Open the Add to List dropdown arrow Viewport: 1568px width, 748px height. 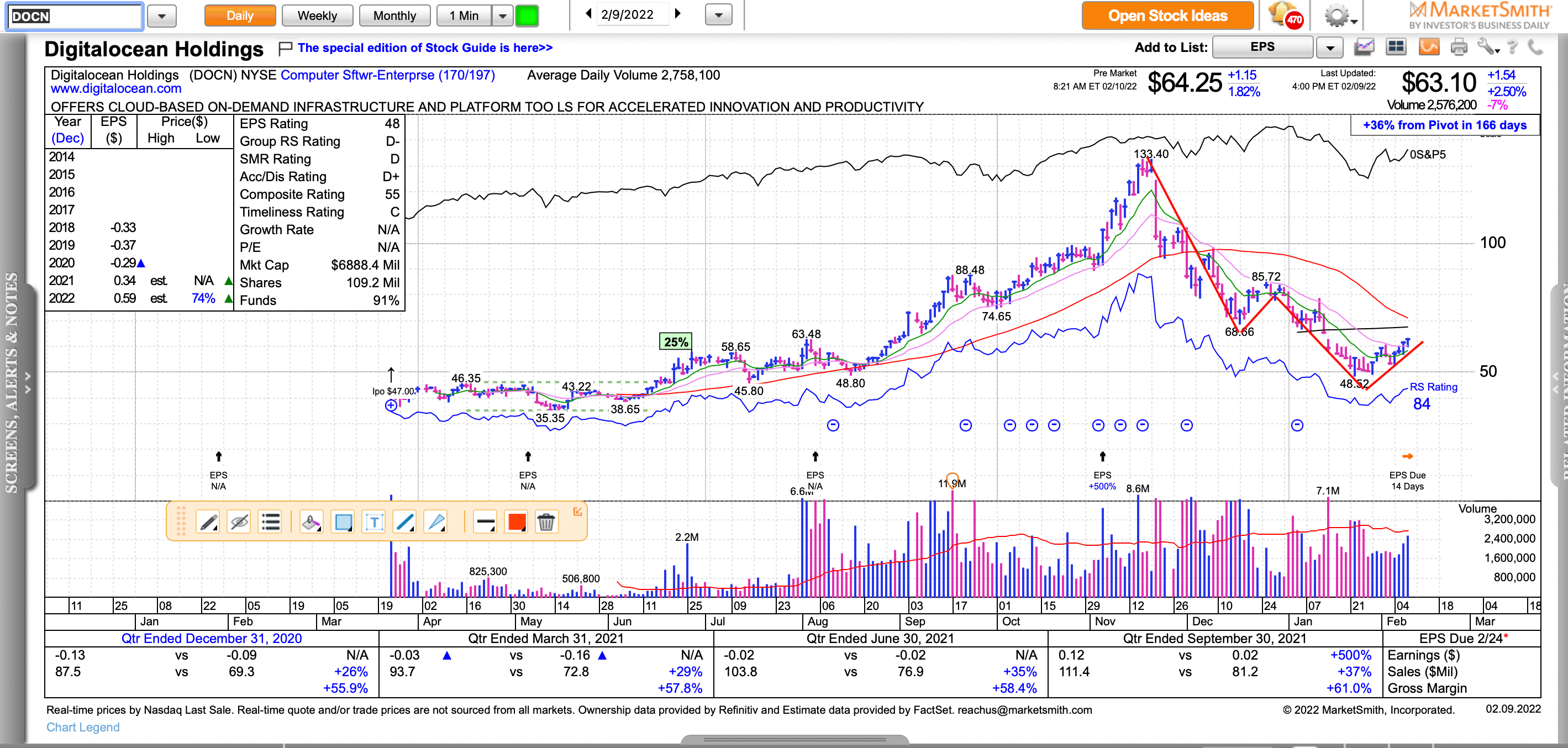pyautogui.click(x=1329, y=48)
